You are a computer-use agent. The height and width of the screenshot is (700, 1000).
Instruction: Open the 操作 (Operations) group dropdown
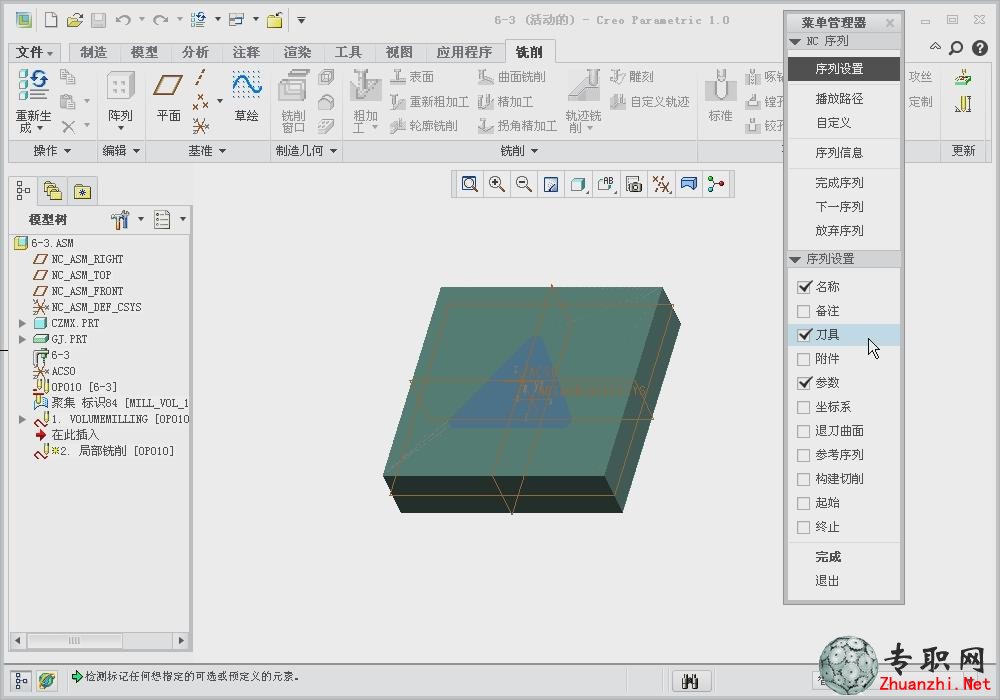pos(52,151)
